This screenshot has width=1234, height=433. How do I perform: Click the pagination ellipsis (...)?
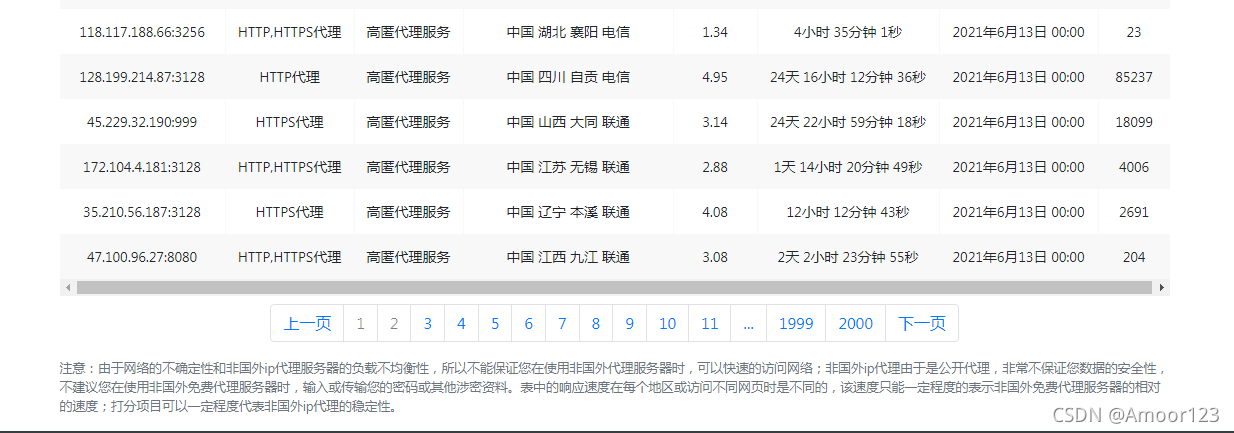click(749, 323)
